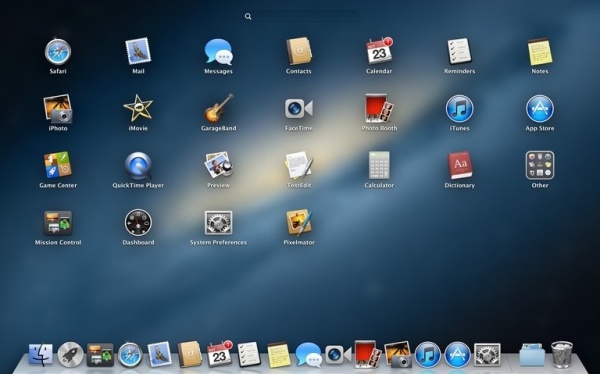Open Contacts book in the Dock
This screenshot has width=600, height=374.
point(189,354)
